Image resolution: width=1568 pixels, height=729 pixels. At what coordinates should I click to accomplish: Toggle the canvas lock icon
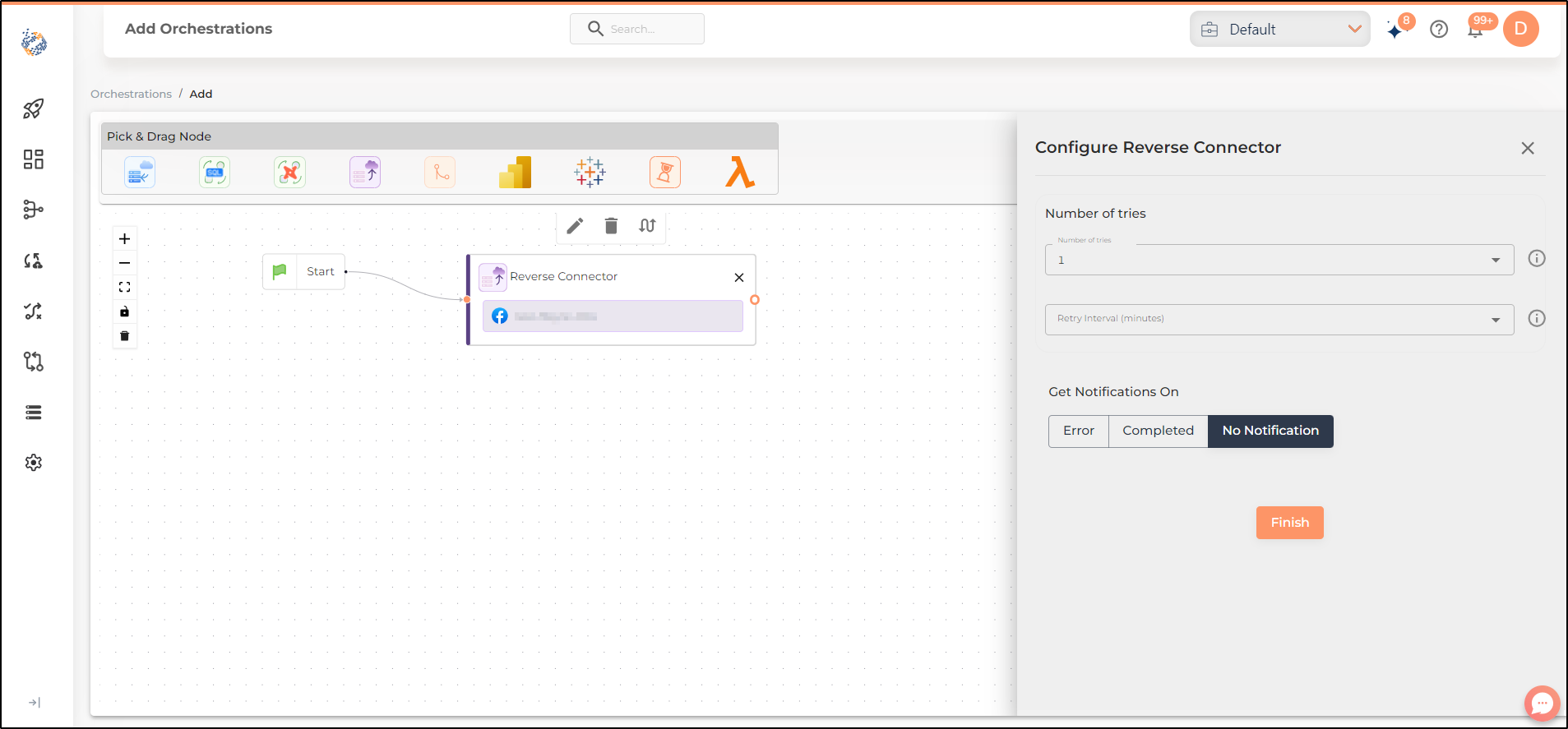(125, 311)
